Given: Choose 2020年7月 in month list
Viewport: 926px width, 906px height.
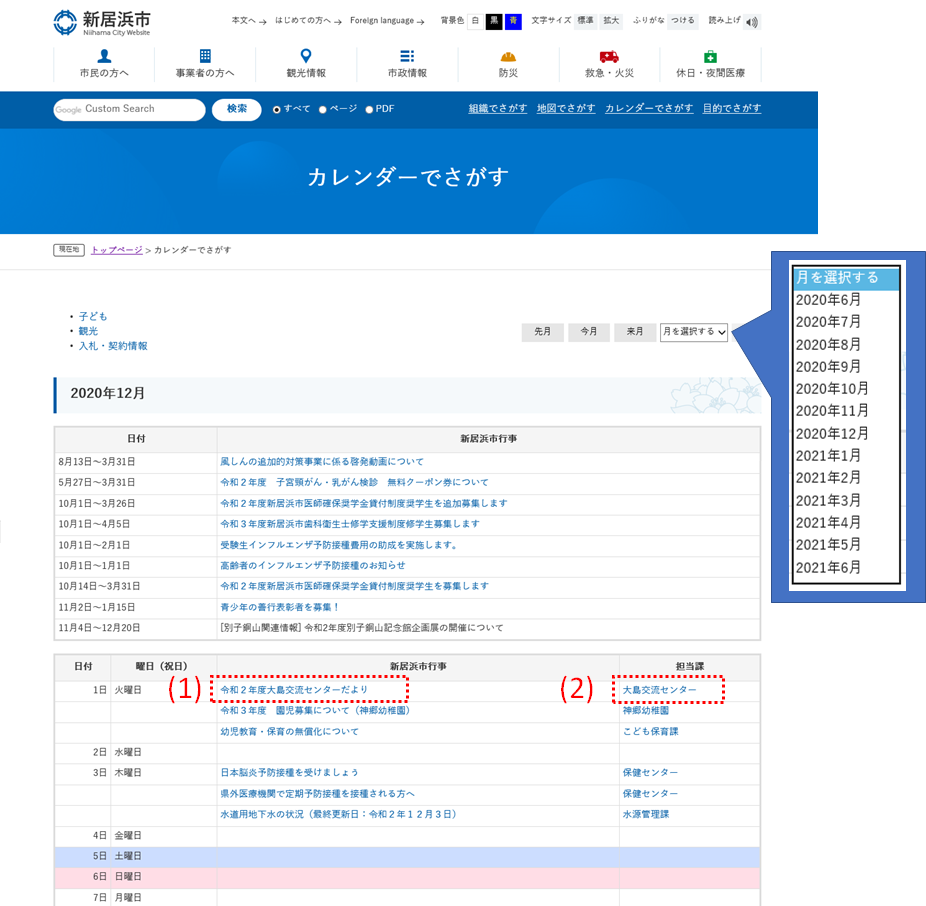Looking at the screenshot, I should click(x=829, y=322).
